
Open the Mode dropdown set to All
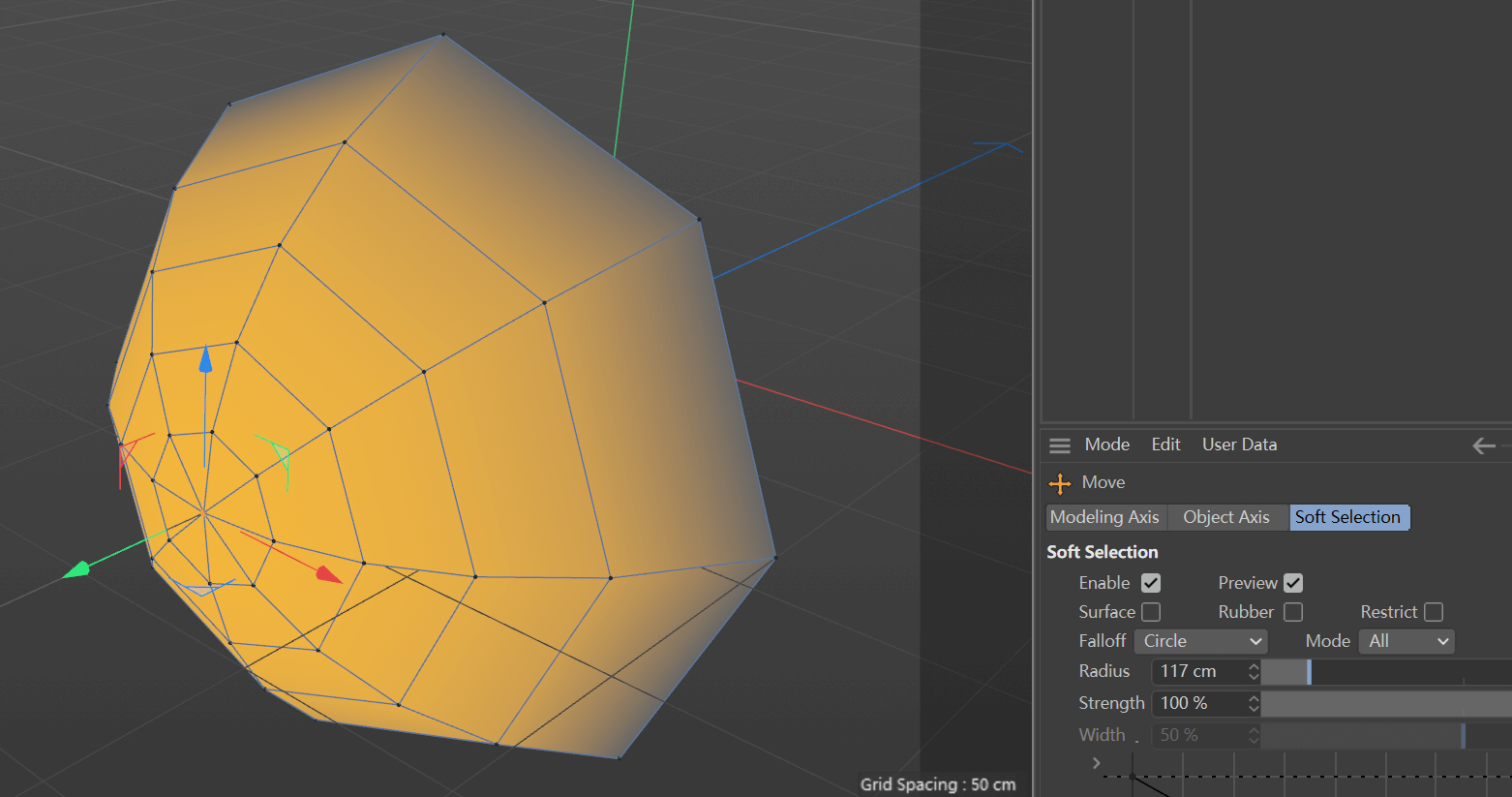[x=1406, y=641]
